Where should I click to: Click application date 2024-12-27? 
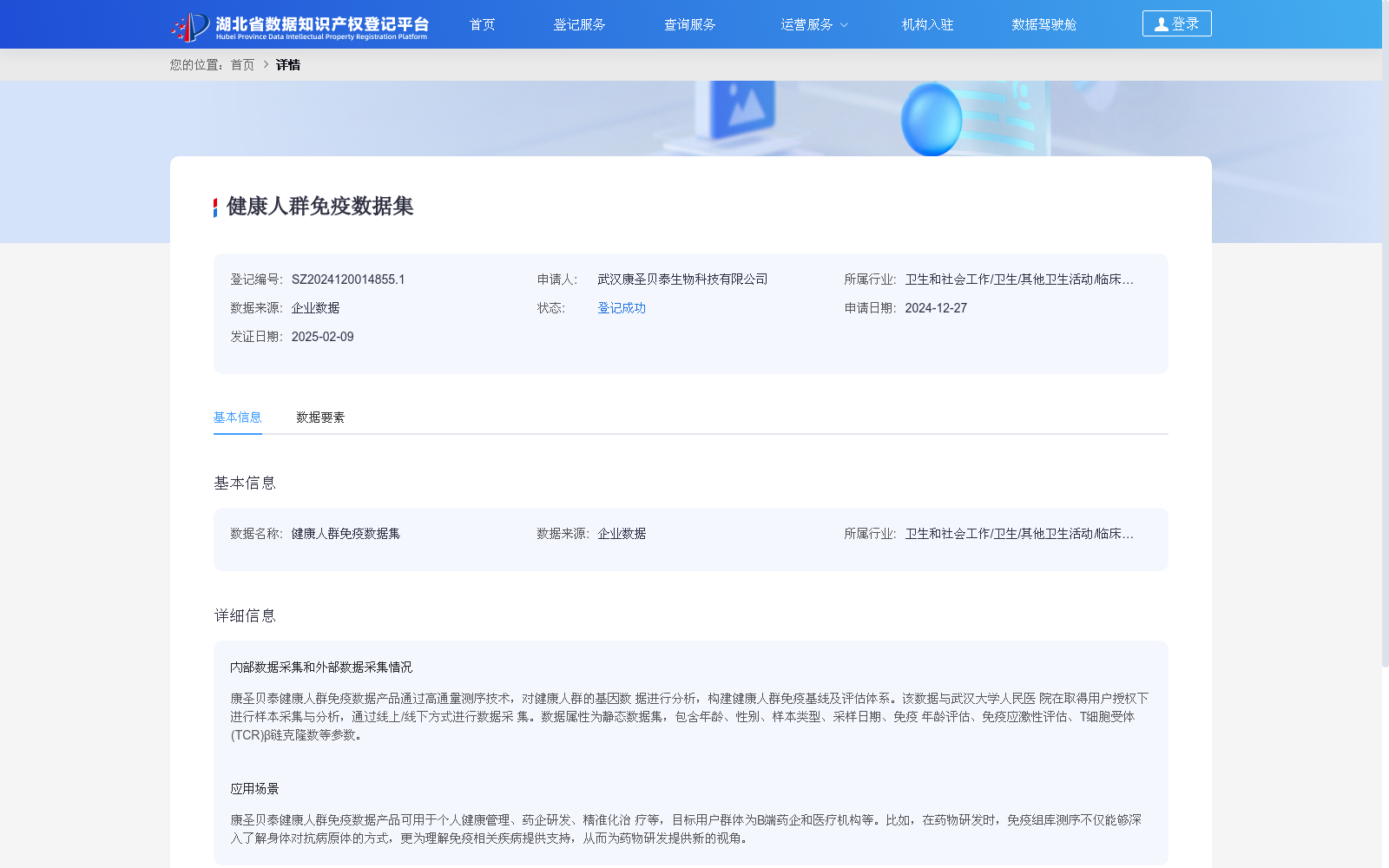(x=936, y=308)
